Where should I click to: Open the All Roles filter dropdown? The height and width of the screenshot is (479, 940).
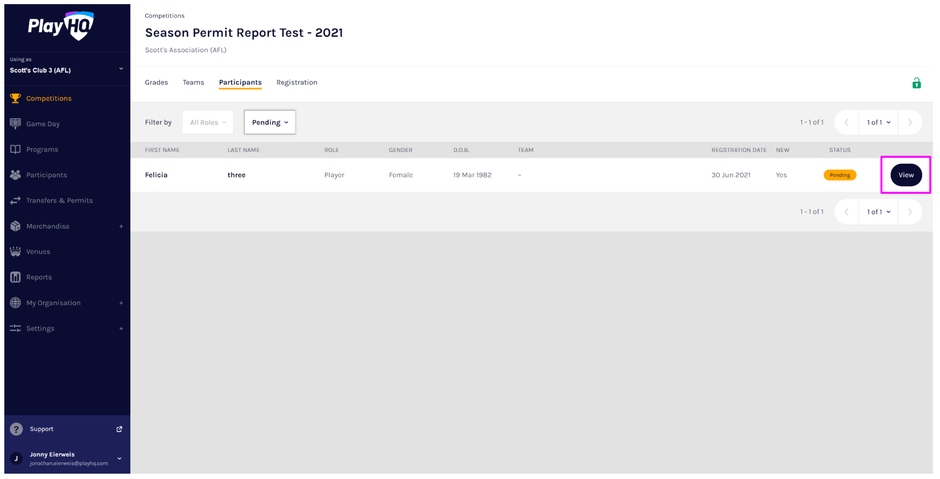coord(208,122)
